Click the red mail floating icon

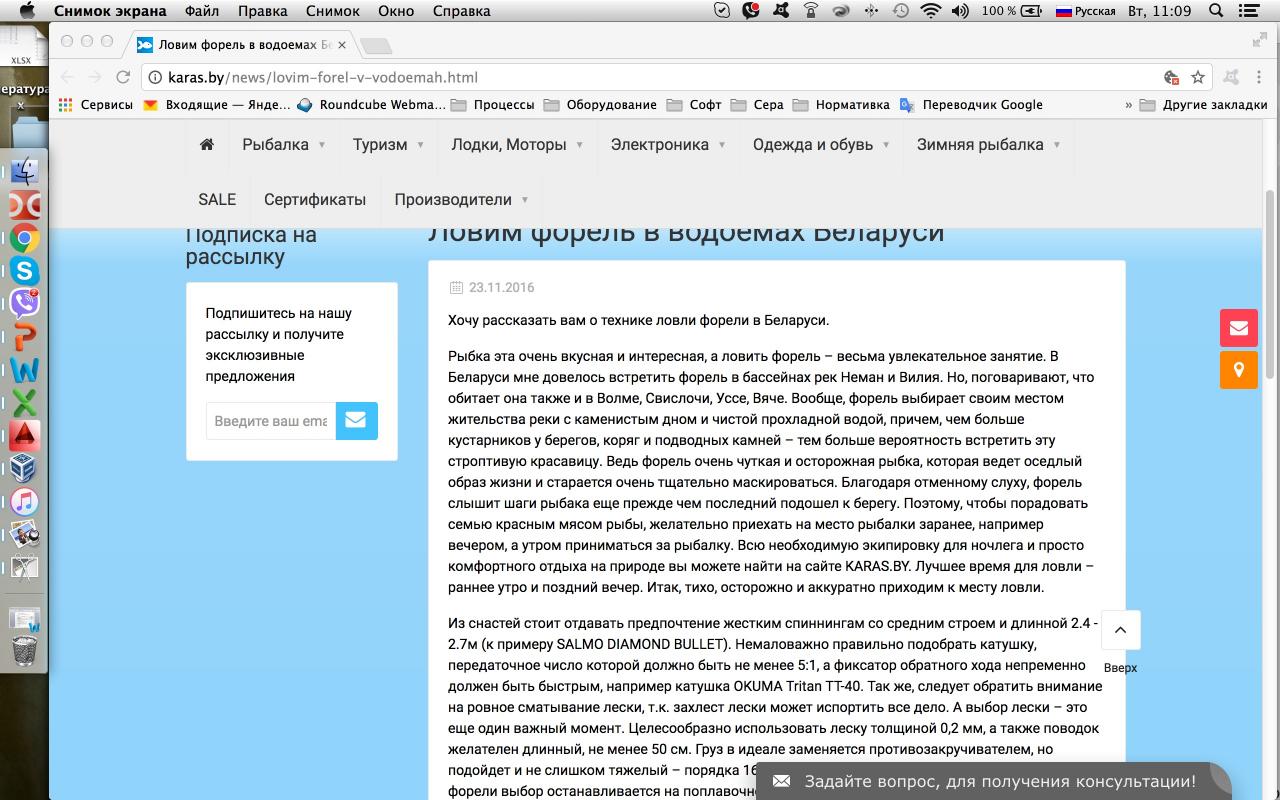click(1238, 328)
